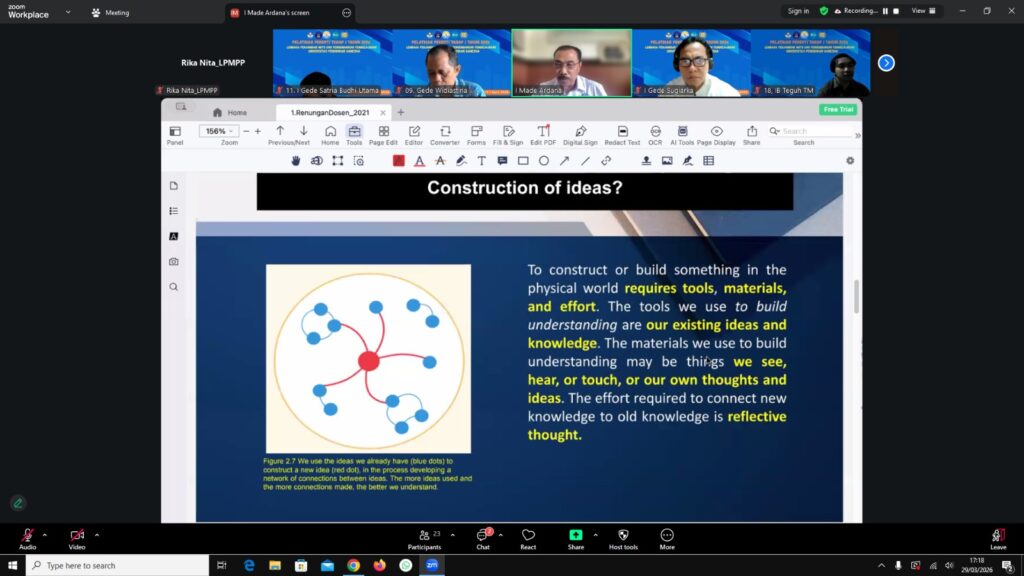Unmute the microphone with the Audio button
The height and width of the screenshot is (576, 1024).
(27, 536)
